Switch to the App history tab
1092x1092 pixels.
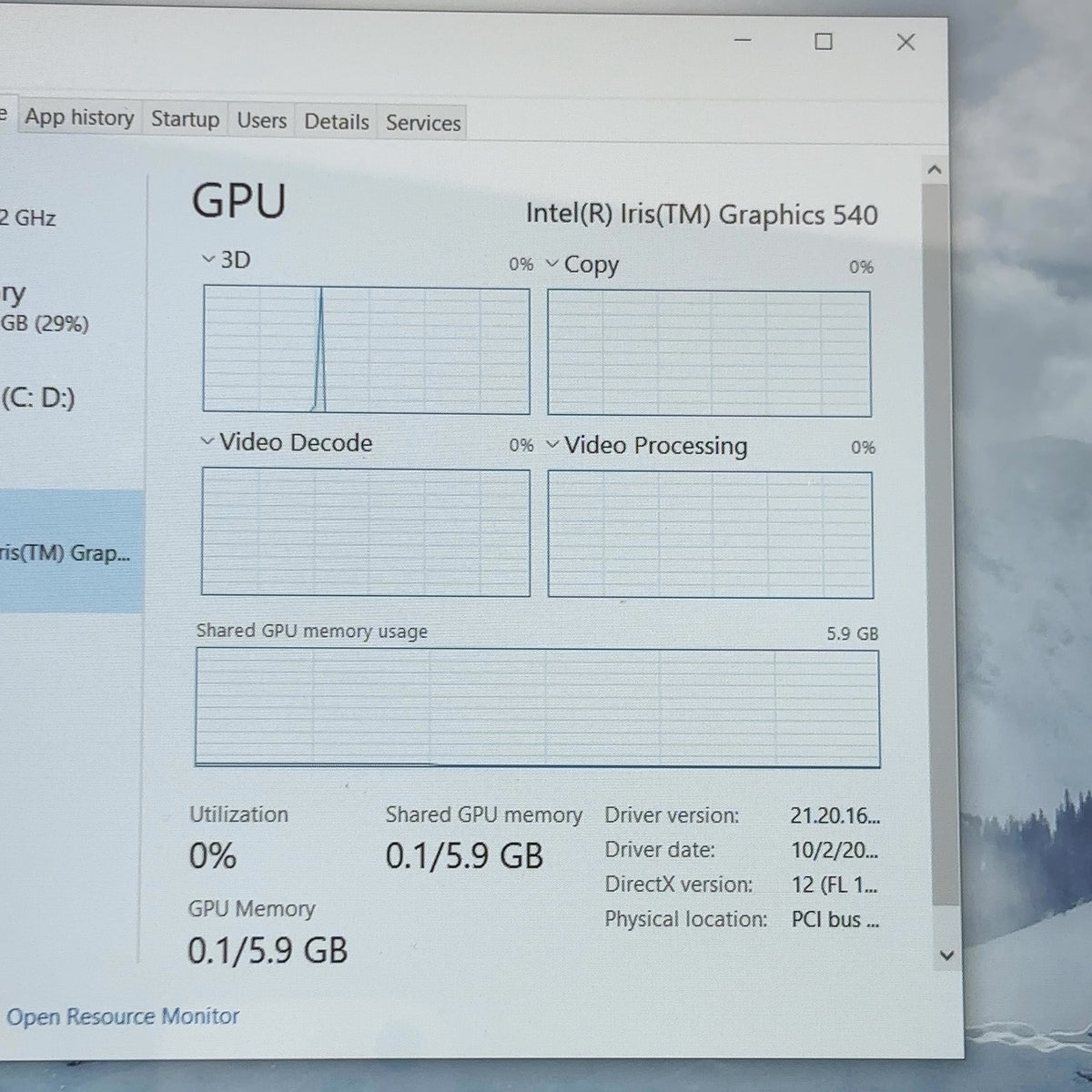[79, 117]
